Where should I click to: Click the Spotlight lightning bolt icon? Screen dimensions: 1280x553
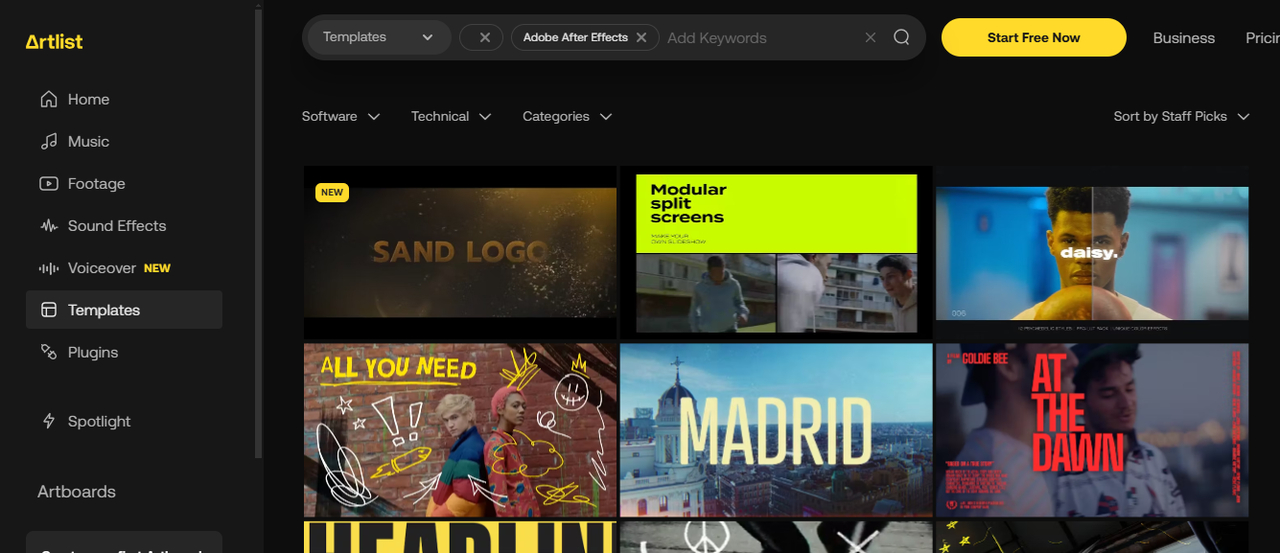[x=48, y=421]
